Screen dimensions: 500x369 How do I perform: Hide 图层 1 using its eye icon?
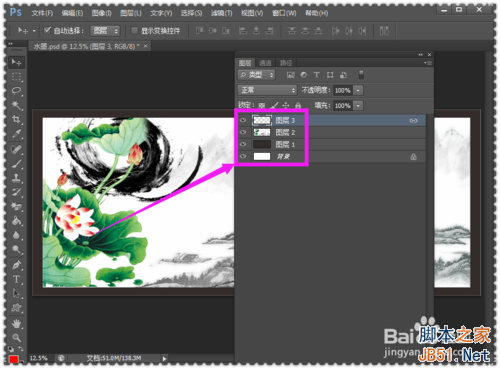tap(243, 144)
